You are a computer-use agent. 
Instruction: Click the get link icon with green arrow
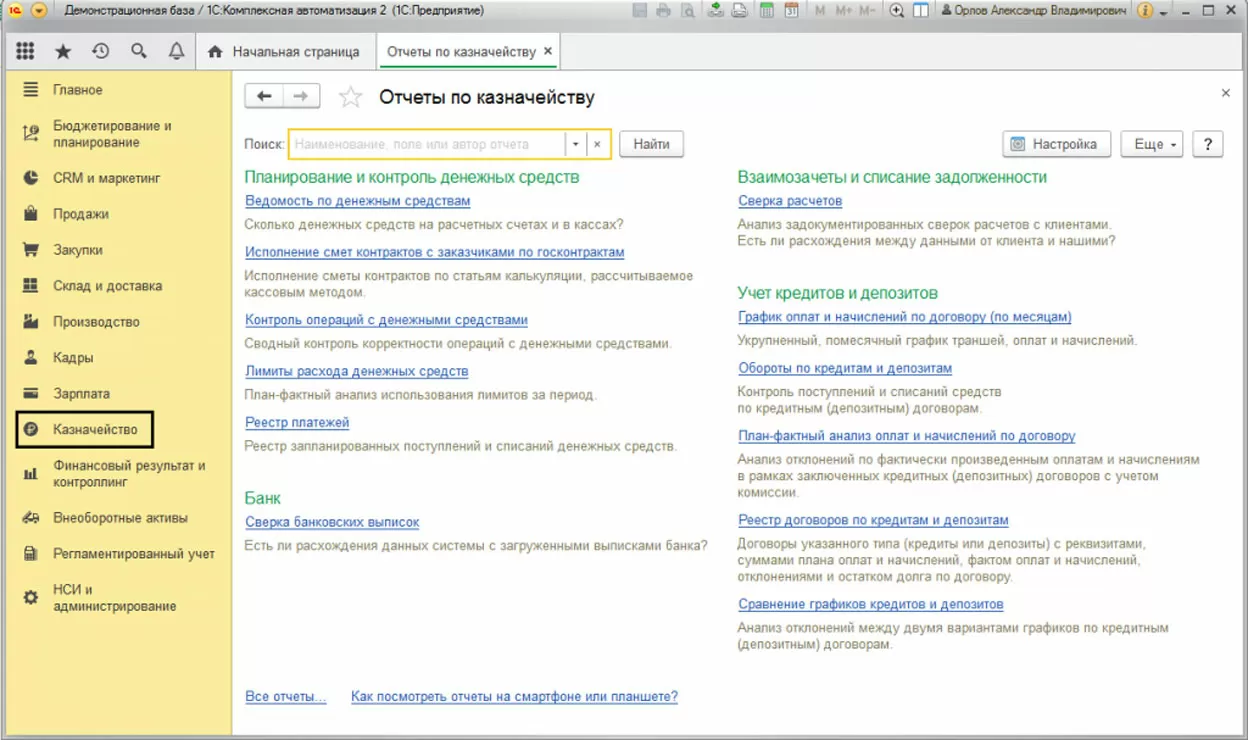click(716, 11)
